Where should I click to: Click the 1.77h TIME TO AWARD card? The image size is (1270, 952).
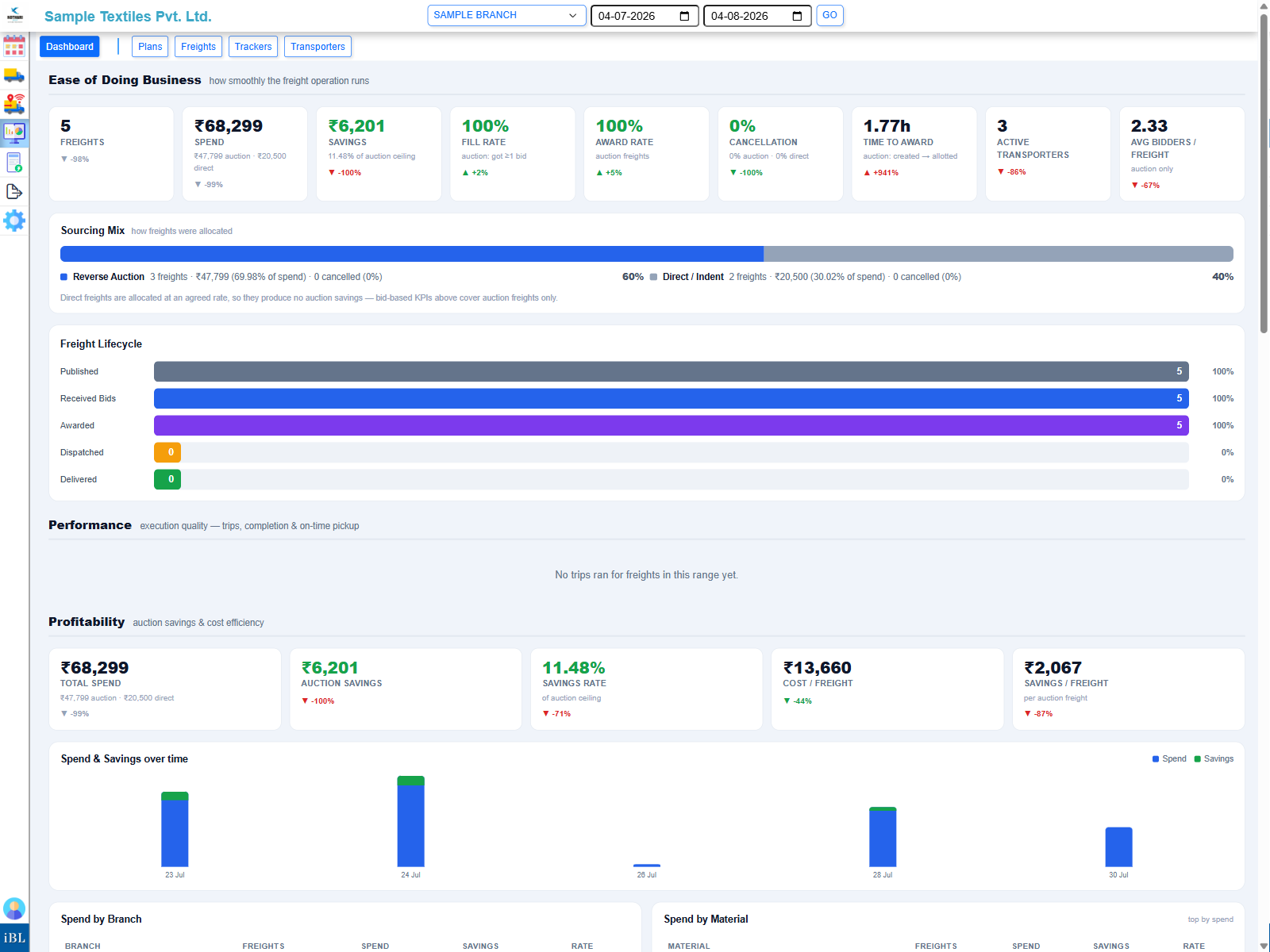(914, 154)
